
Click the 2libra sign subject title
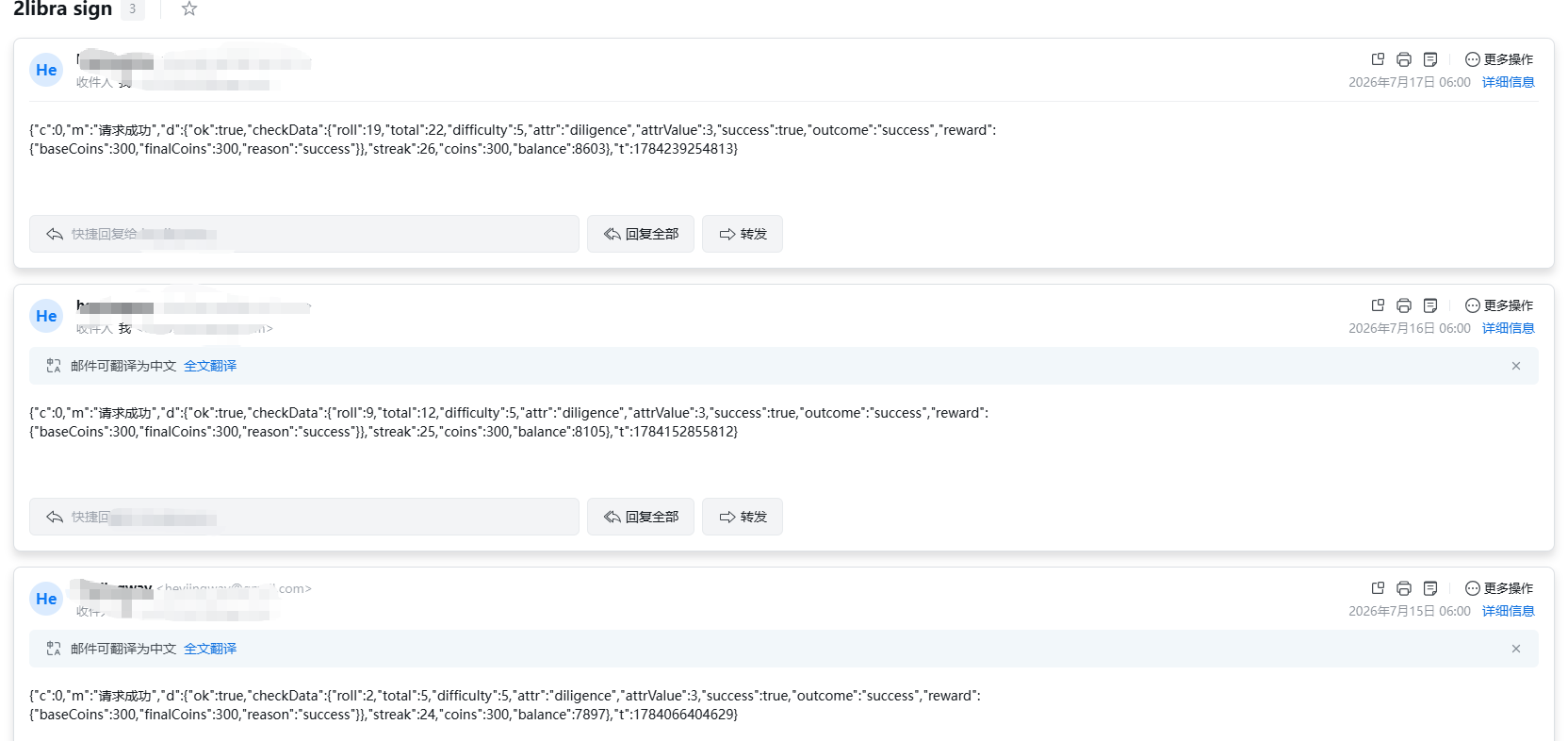click(62, 9)
